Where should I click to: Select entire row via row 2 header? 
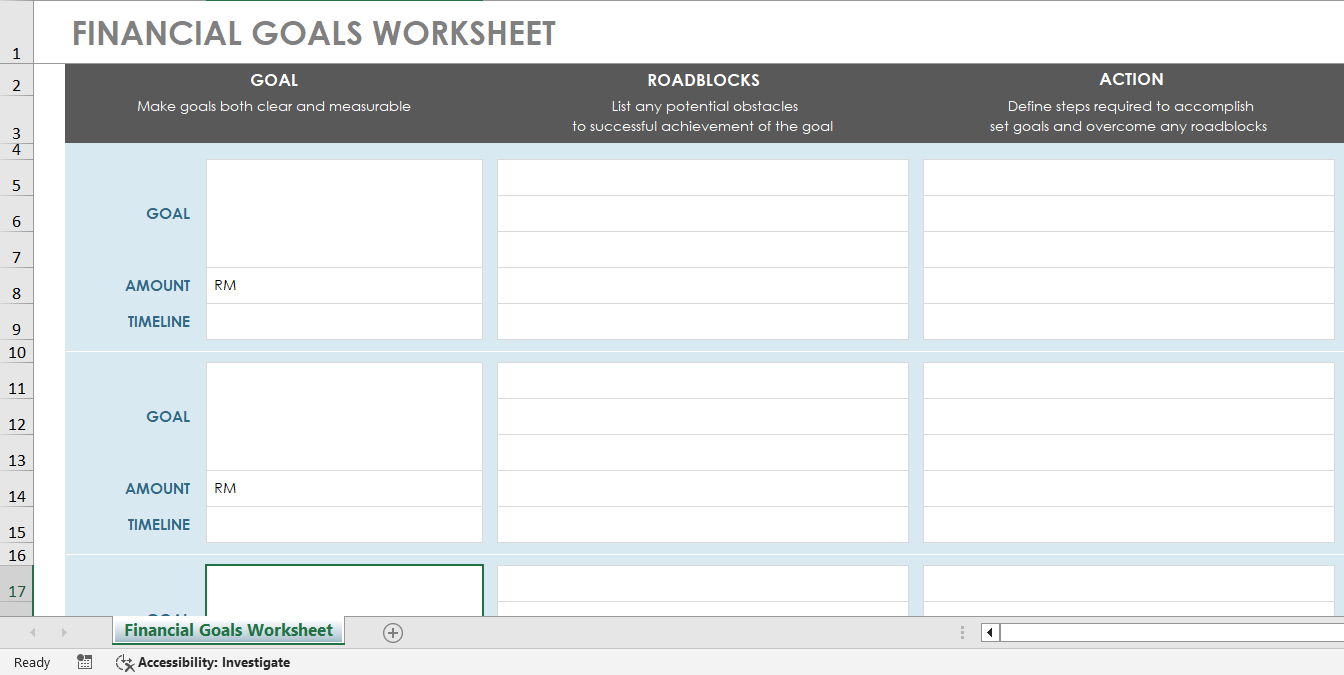point(16,80)
